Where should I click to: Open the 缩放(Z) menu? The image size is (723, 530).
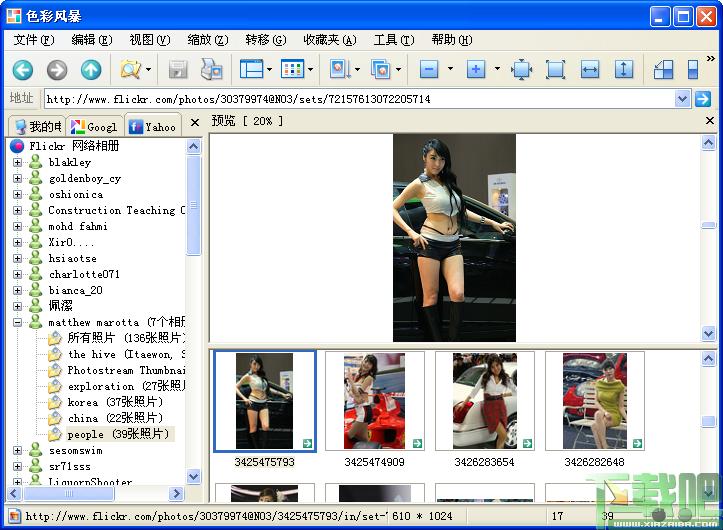click(x=208, y=40)
